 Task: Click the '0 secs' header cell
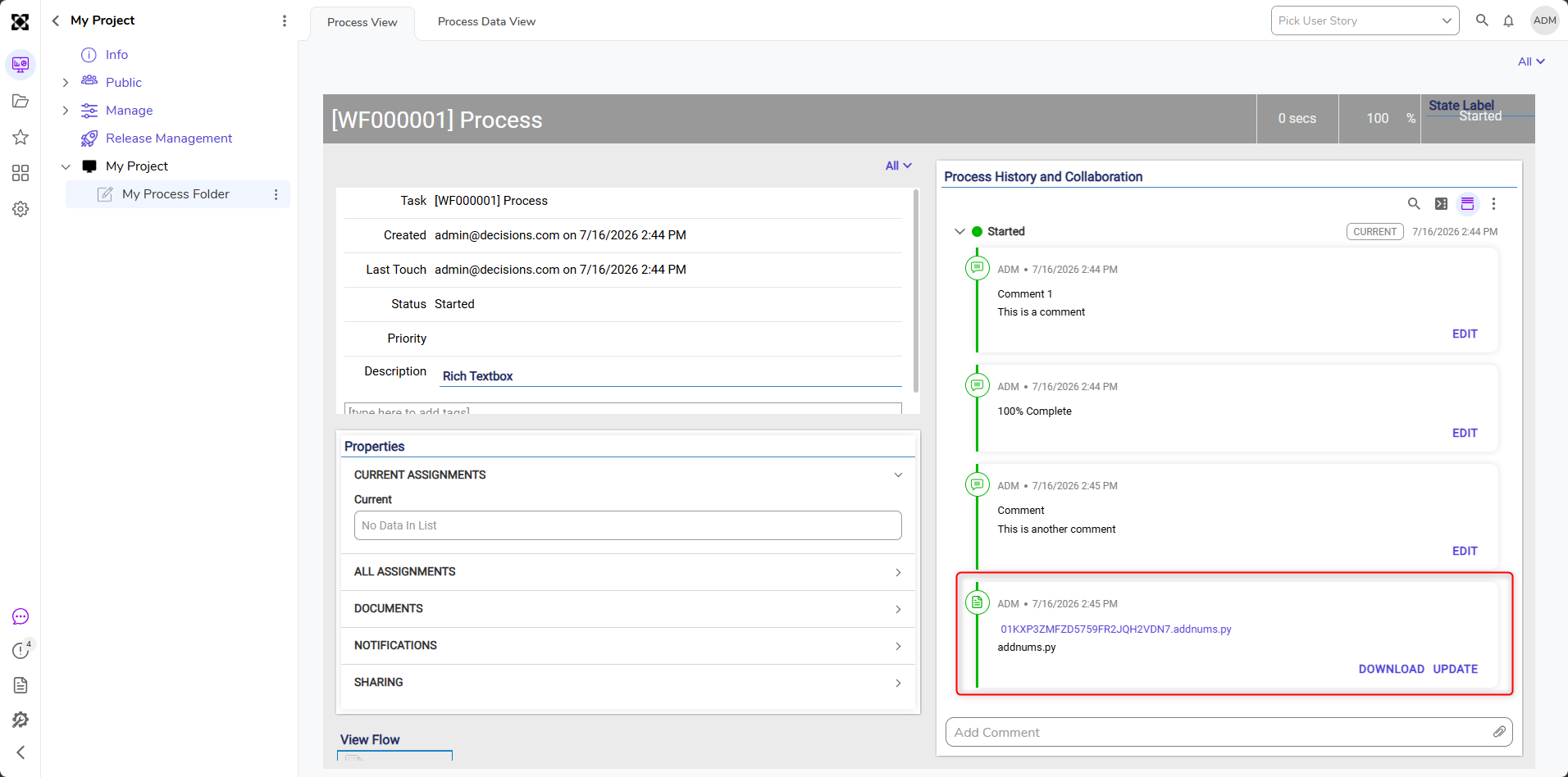1297,119
